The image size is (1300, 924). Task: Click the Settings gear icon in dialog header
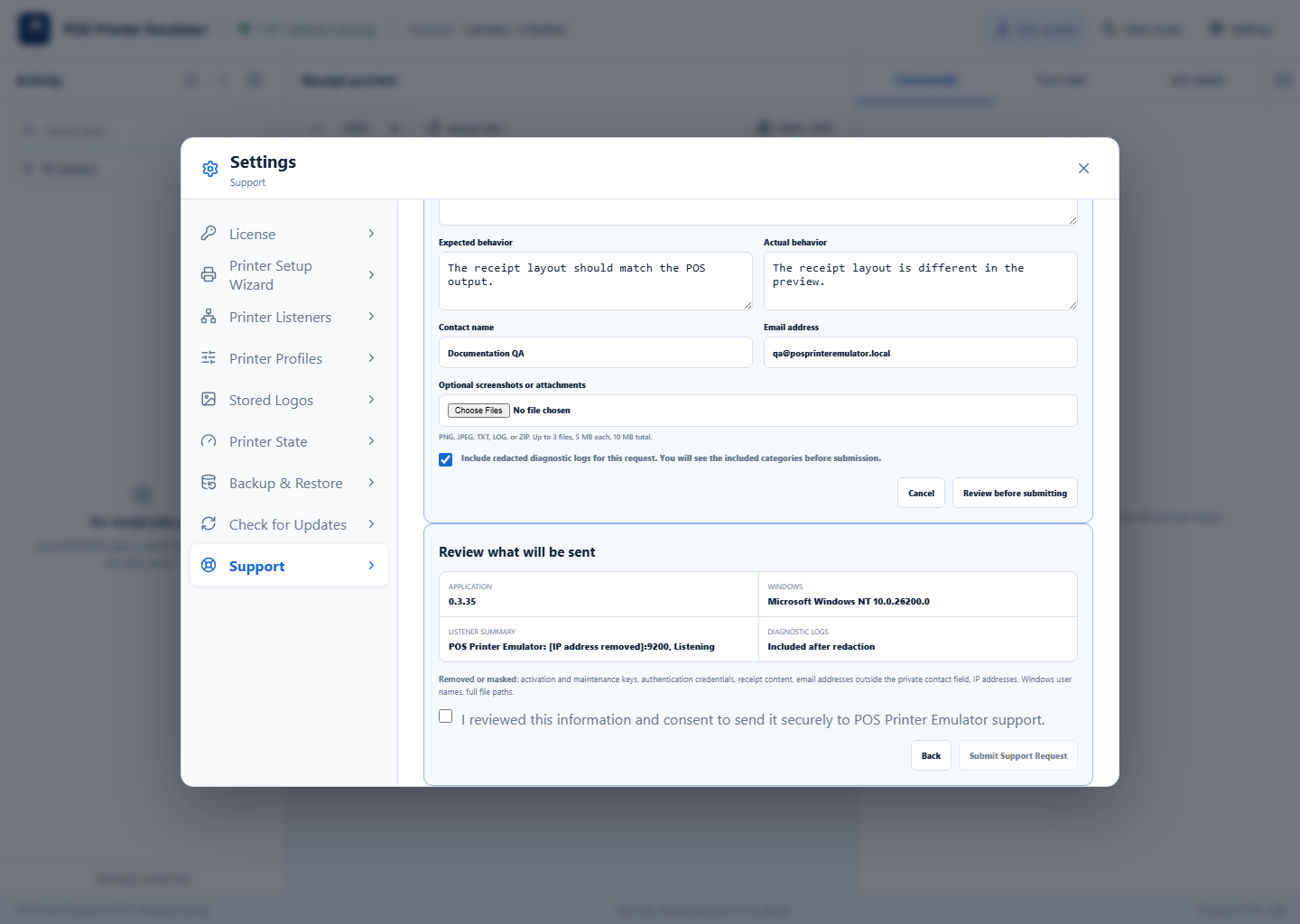[x=210, y=169]
